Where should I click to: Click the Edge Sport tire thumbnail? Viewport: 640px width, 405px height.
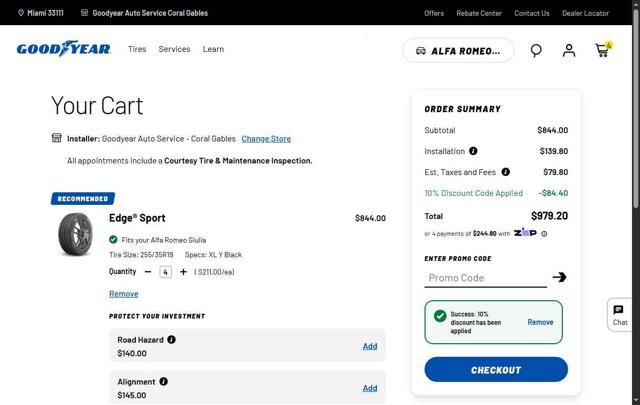(x=75, y=234)
